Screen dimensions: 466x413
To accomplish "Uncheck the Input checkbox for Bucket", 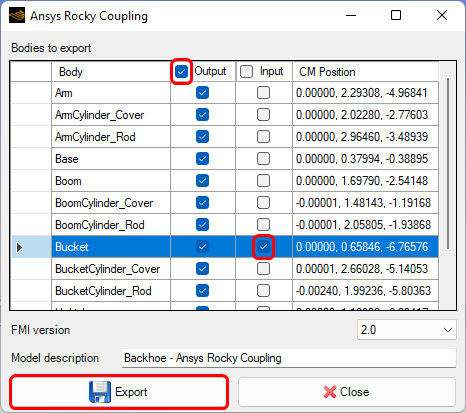I will pyautogui.click(x=263, y=247).
